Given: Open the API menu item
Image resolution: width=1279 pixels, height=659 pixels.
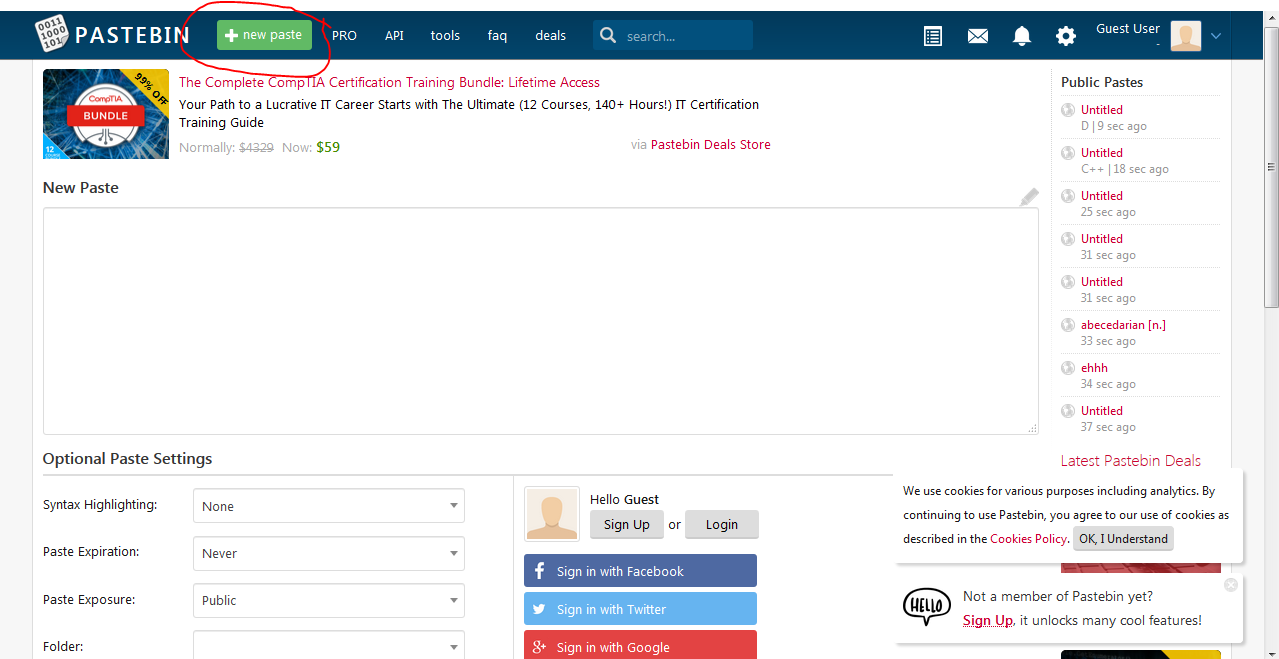Looking at the screenshot, I should pos(395,35).
